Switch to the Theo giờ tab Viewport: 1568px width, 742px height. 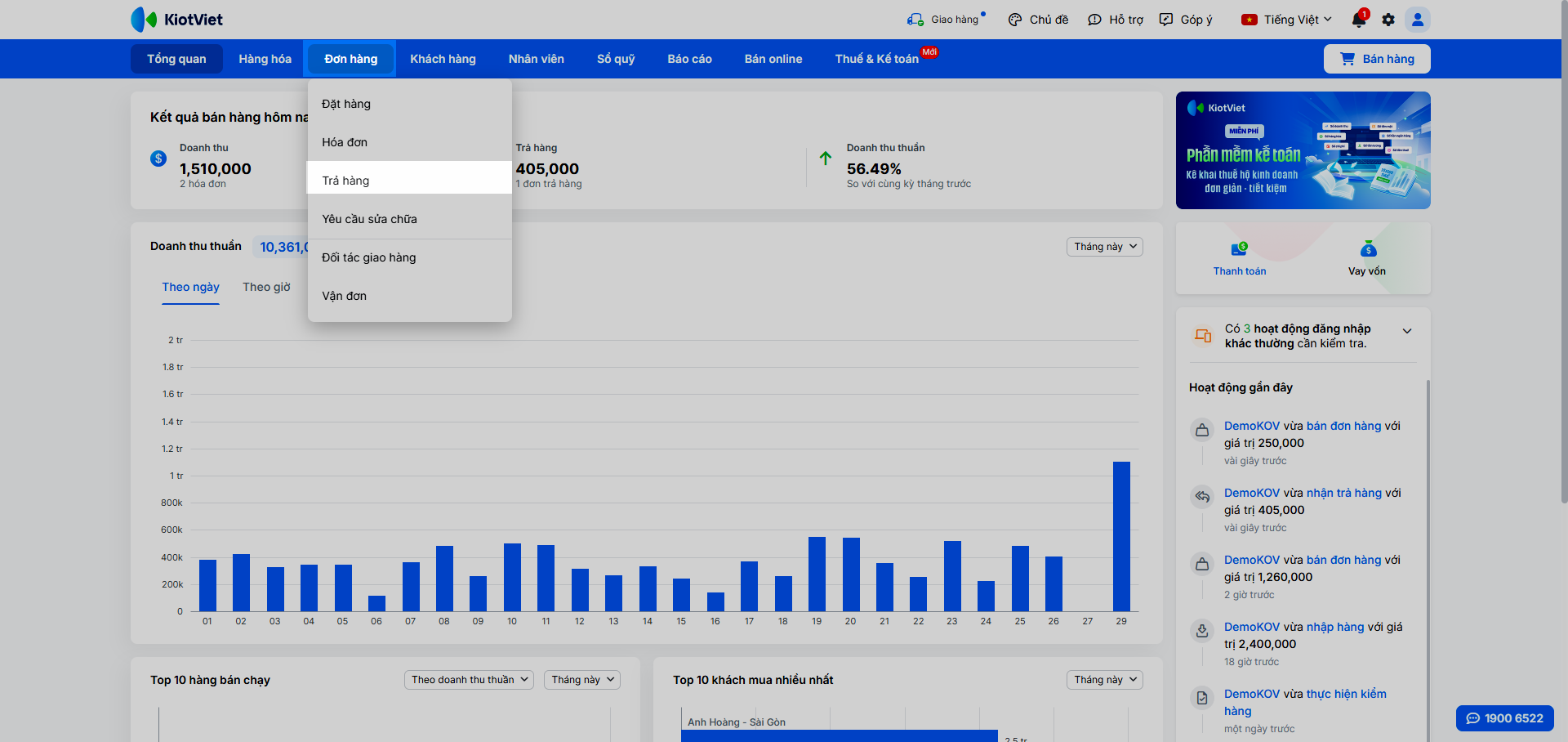(266, 287)
